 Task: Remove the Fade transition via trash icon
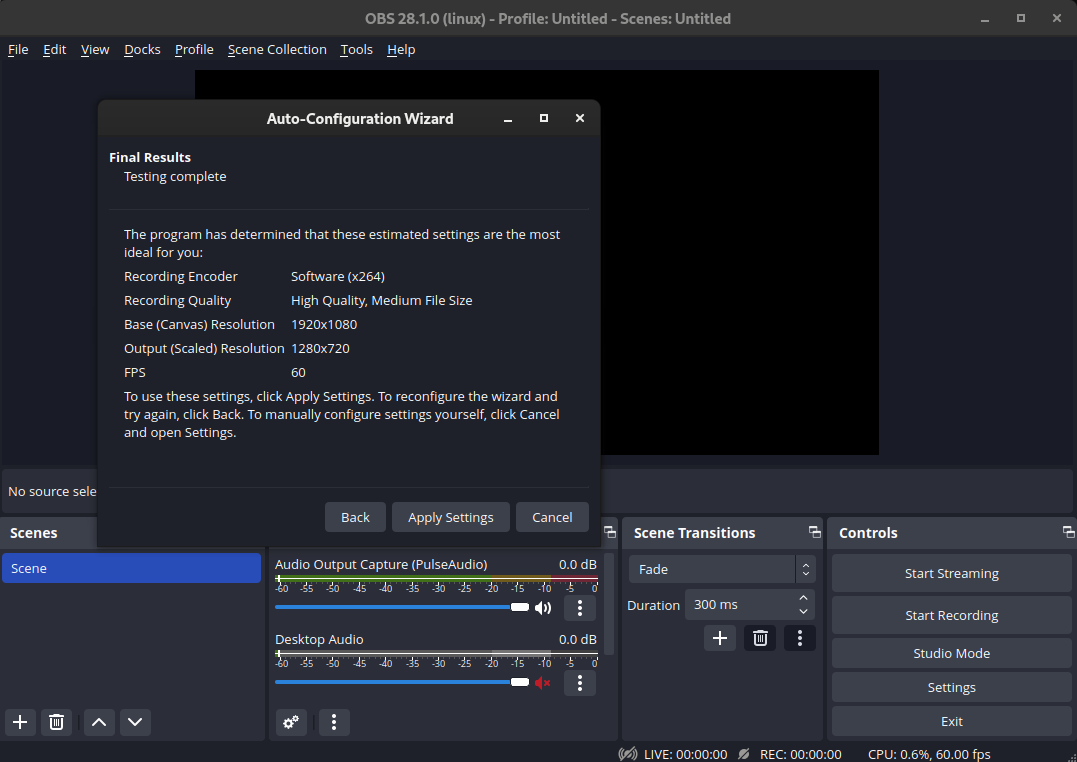tap(759, 637)
